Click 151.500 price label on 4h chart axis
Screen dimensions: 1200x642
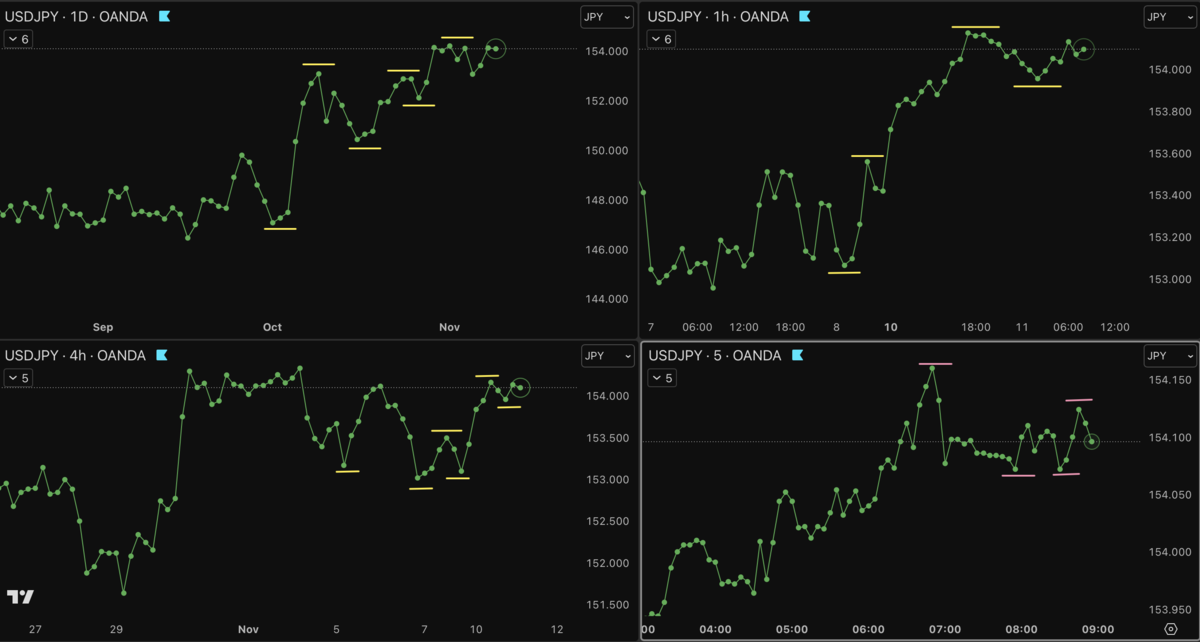(606, 605)
